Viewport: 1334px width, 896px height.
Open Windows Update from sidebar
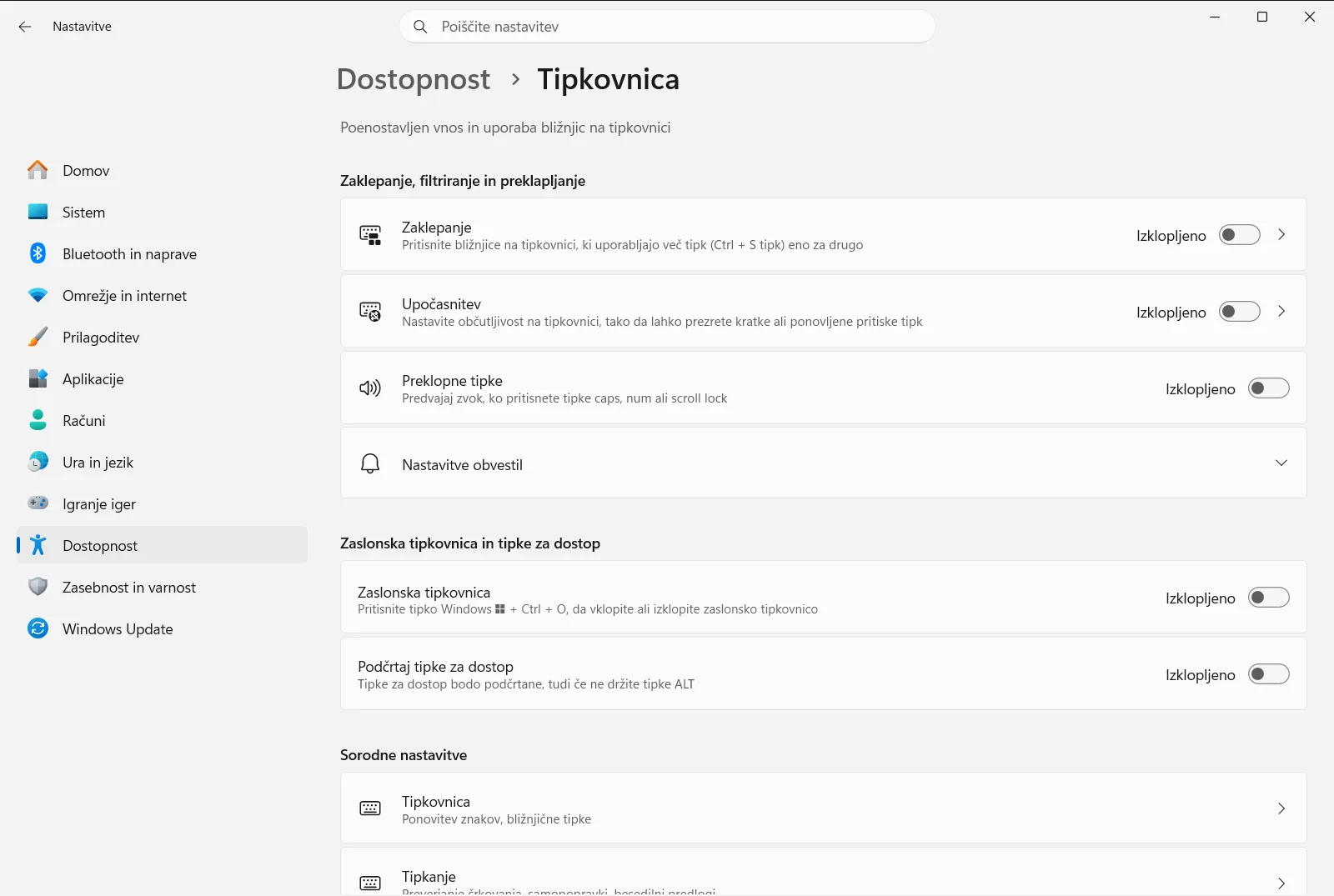click(x=162, y=629)
